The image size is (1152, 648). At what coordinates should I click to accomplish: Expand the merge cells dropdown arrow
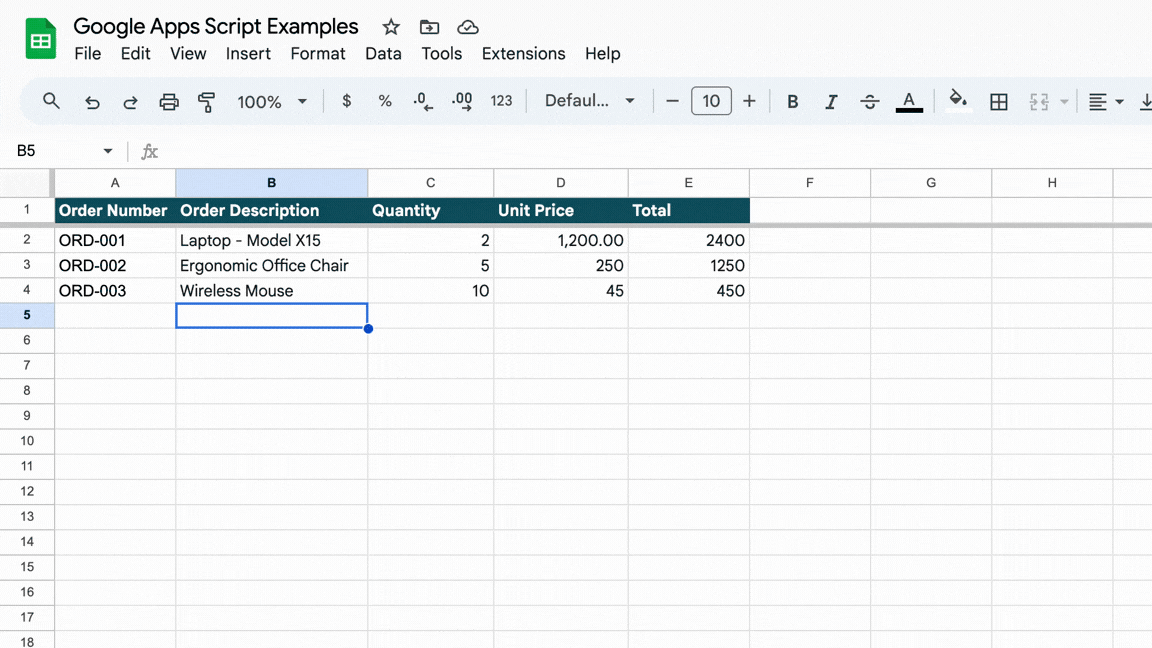point(1064,101)
